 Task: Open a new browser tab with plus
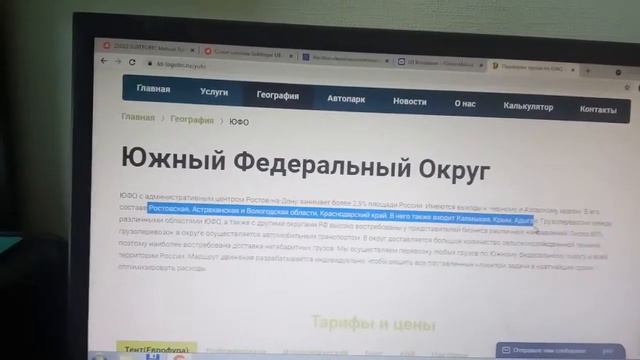588,71
